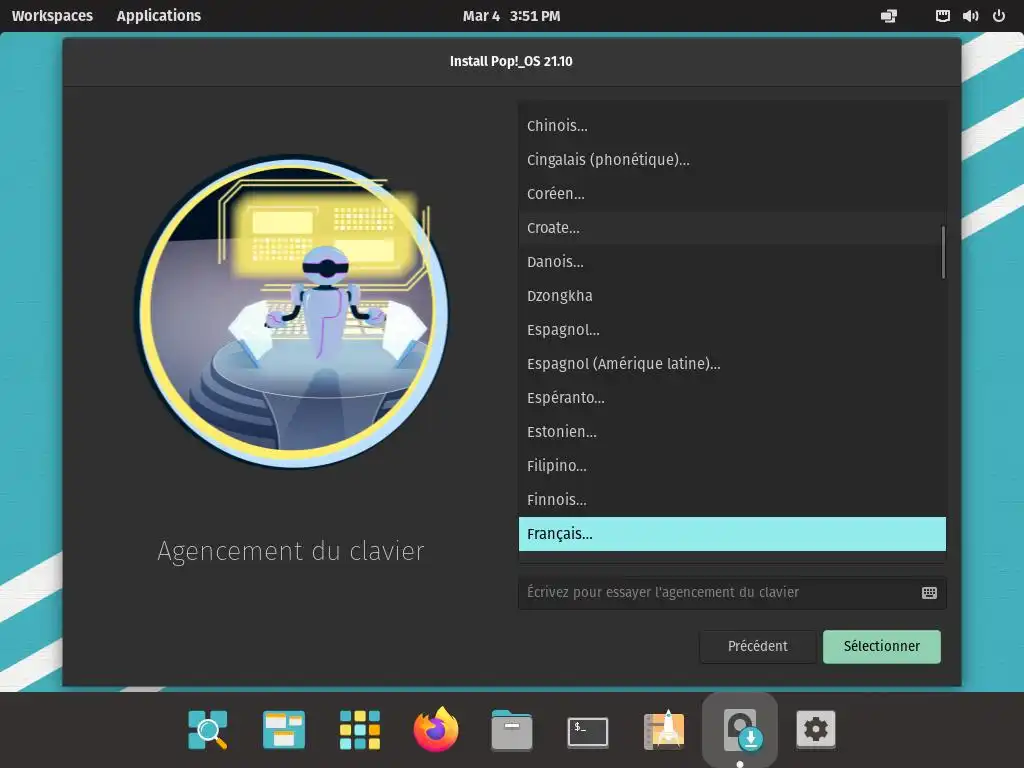Screen dimensions: 1024x768
Task: Open Pop!_Shop rocket icon in dock
Action: [x=664, y=729]
